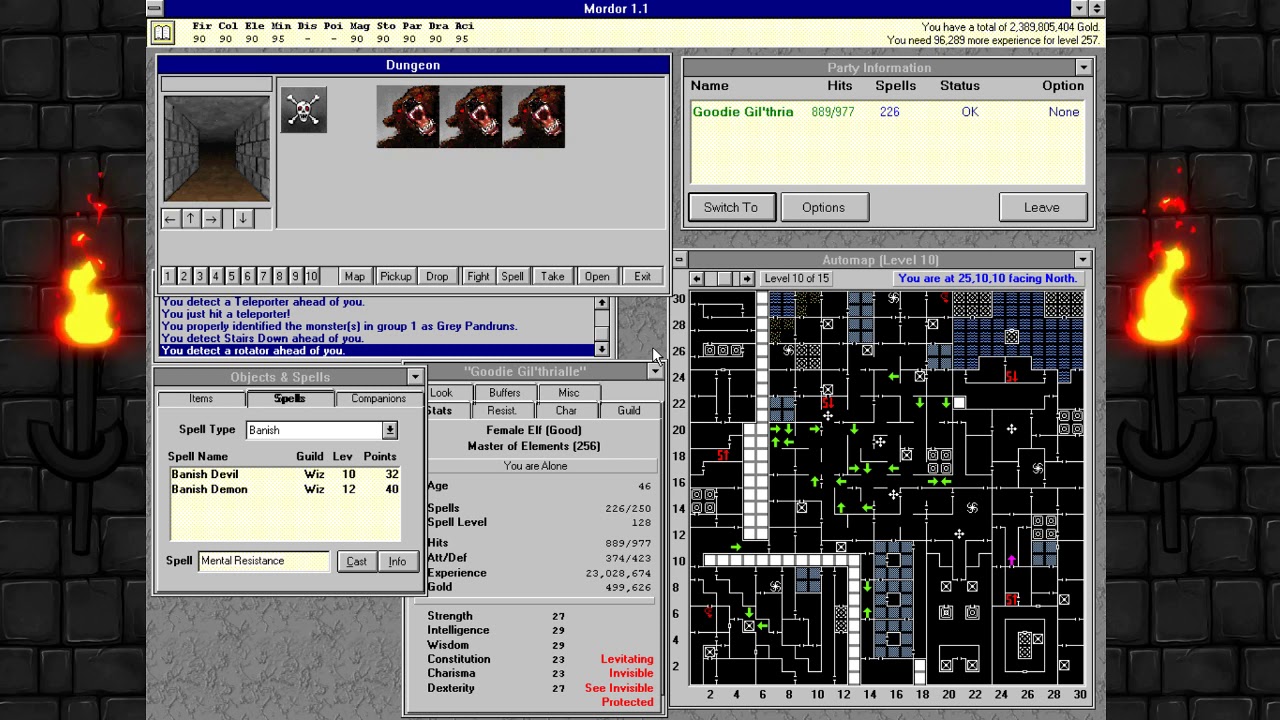The width and height of the screenshot is (1280, 720).
Task: Click the 3D dungeon corridor view
Action: [x=217, y=148]
